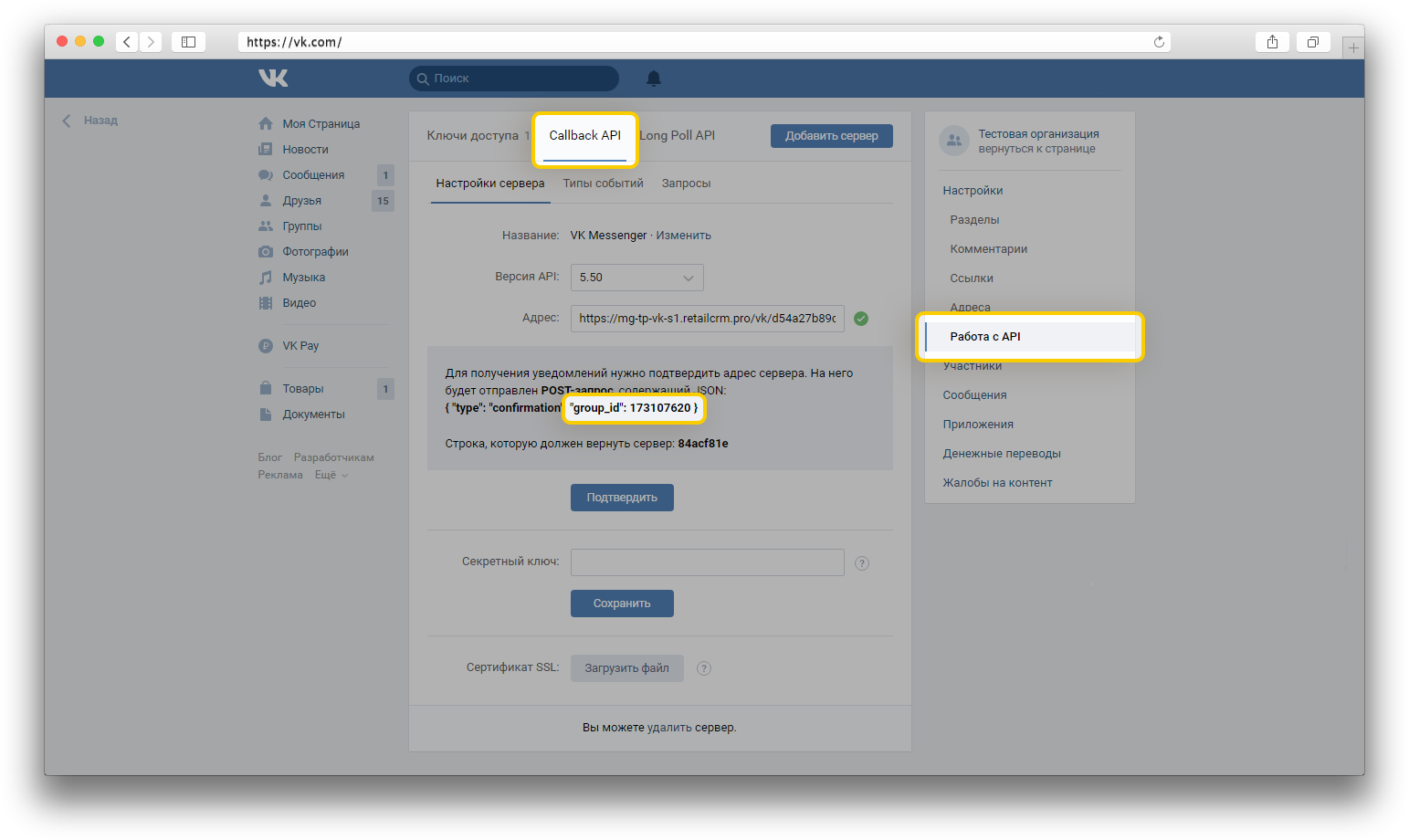Expand the Ещё footer menu
This screenshot has width=1409, height=840.
coord(331,475)
